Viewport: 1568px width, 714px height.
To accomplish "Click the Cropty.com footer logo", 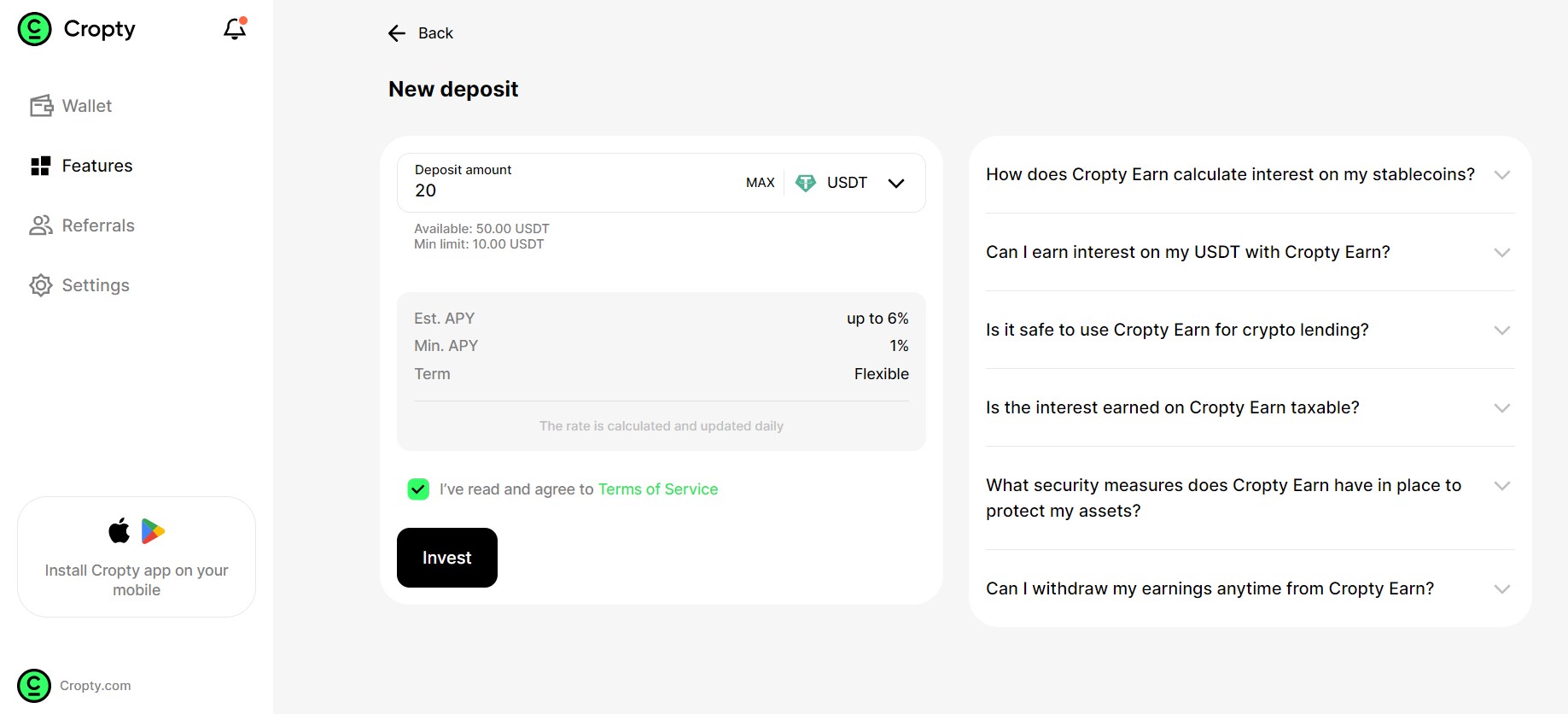I will point(34,686).
